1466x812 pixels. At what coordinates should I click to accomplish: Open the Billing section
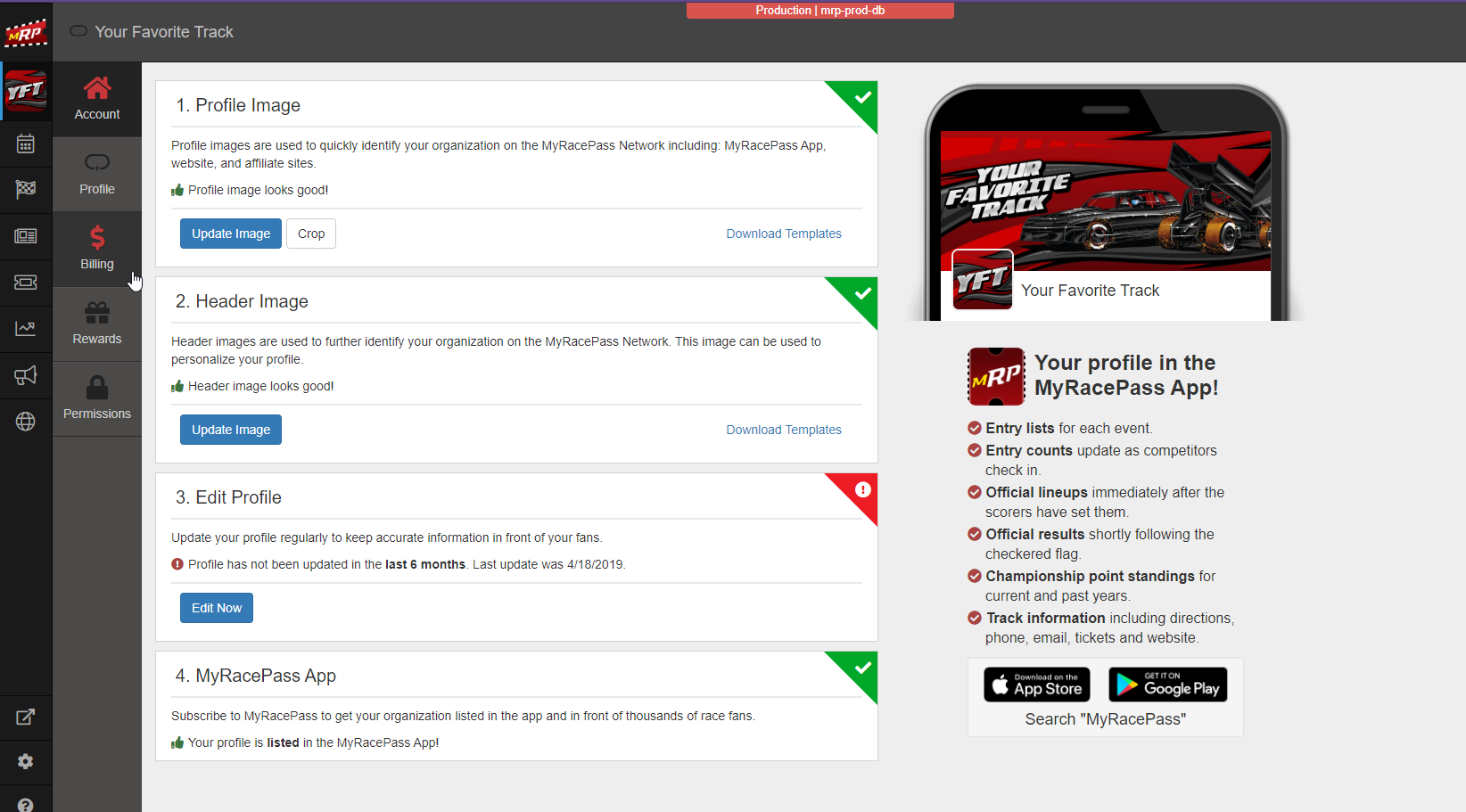(97, 249)
